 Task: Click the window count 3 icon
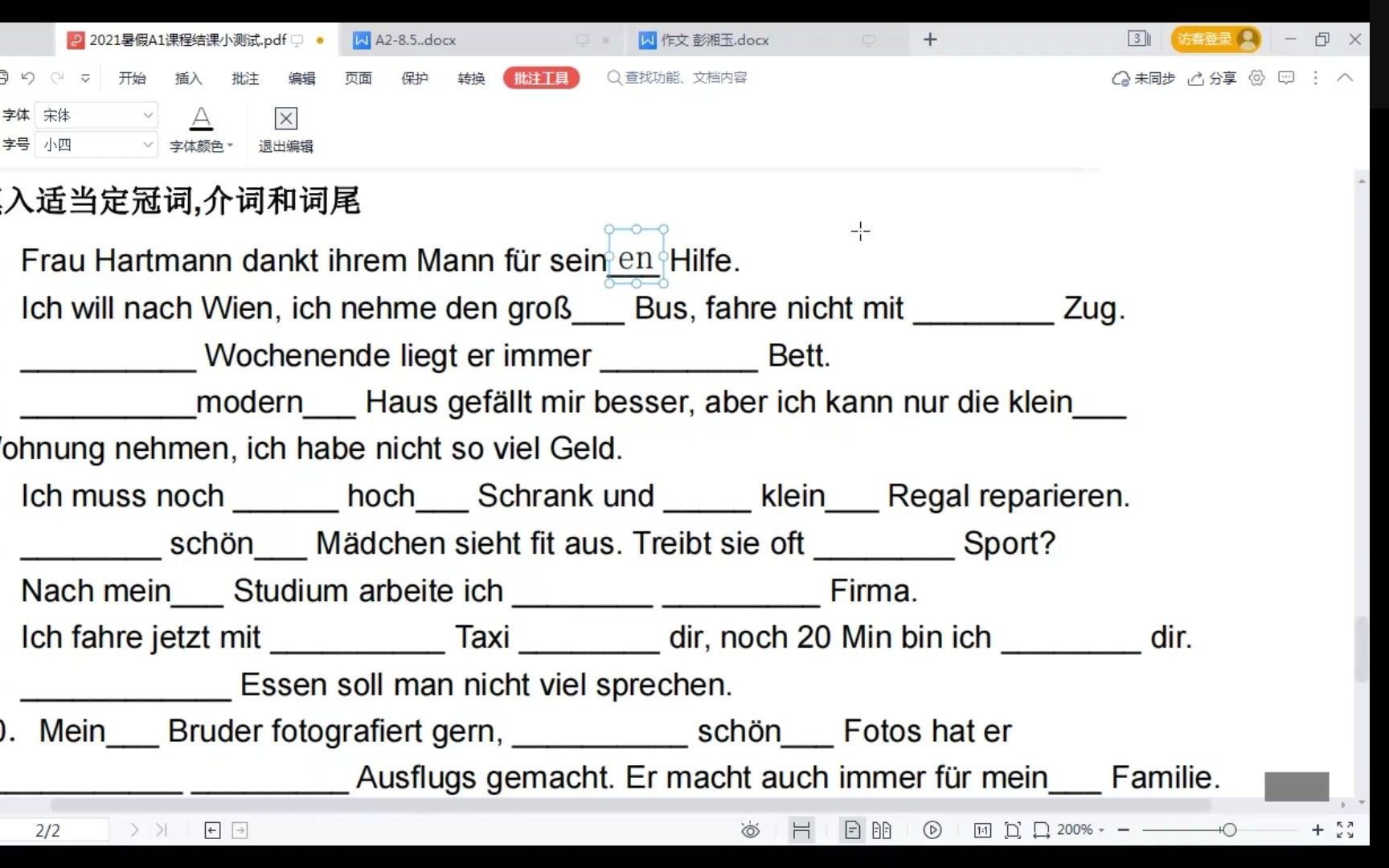[1139, 39]
